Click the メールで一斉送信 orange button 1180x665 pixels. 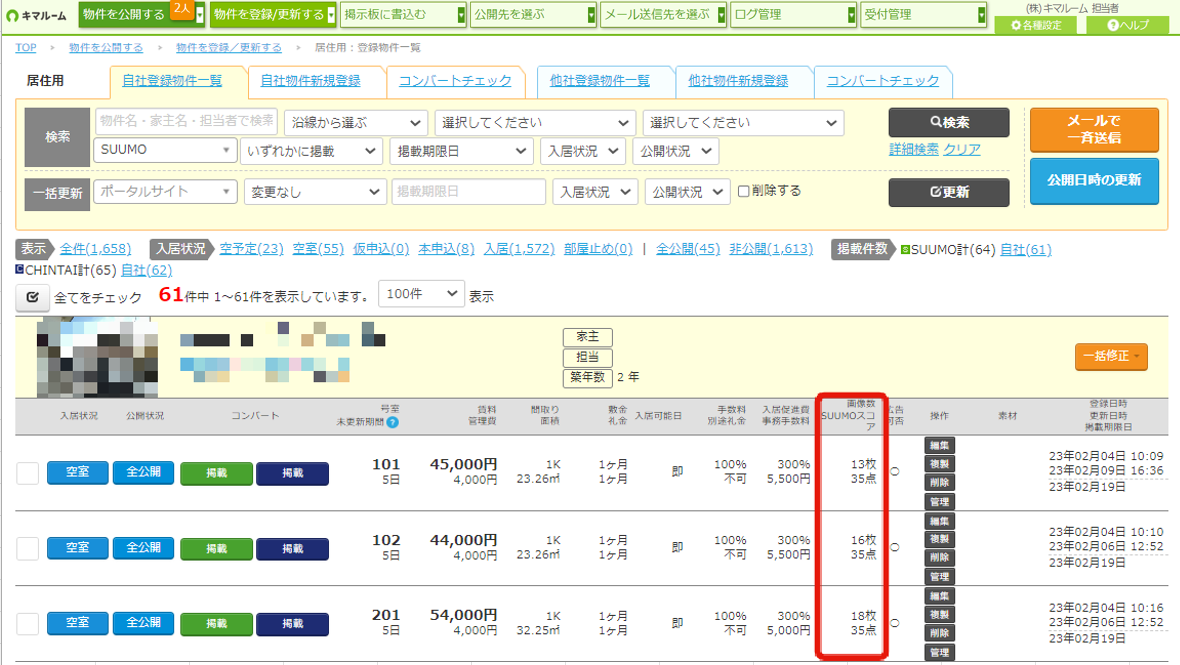1094,129
